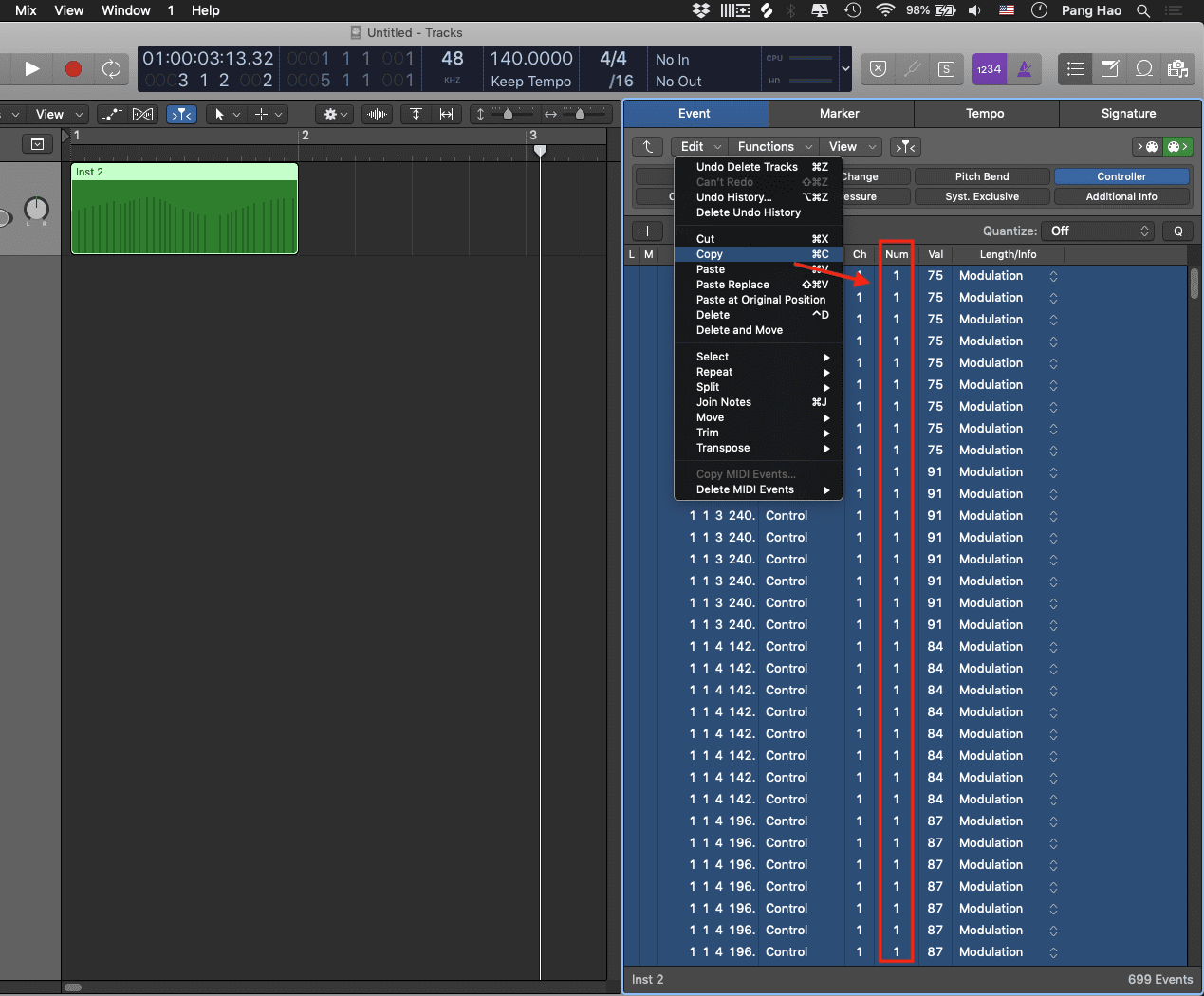Viewport: 1204px width, 996px height.
Task: Click the Dropbox menu bar icon
Action: (701, 10)
